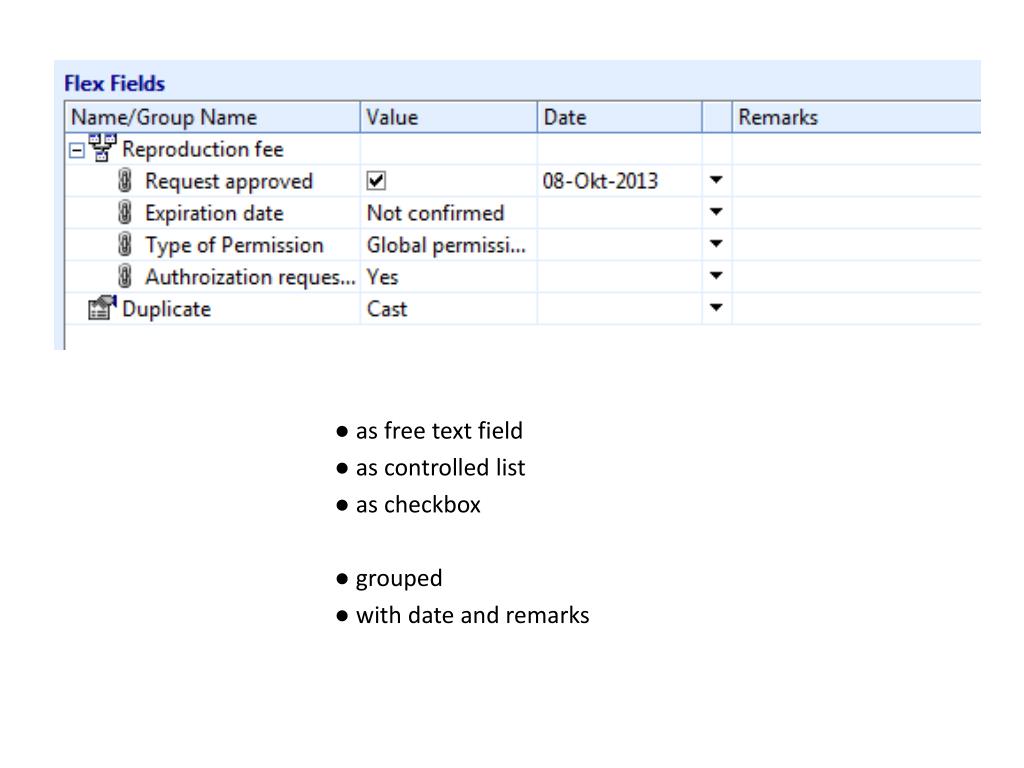Click paperclip icon beside Type of Permission
The height and width of the screenshot is (768, 1024).
(x=125, y=245)
